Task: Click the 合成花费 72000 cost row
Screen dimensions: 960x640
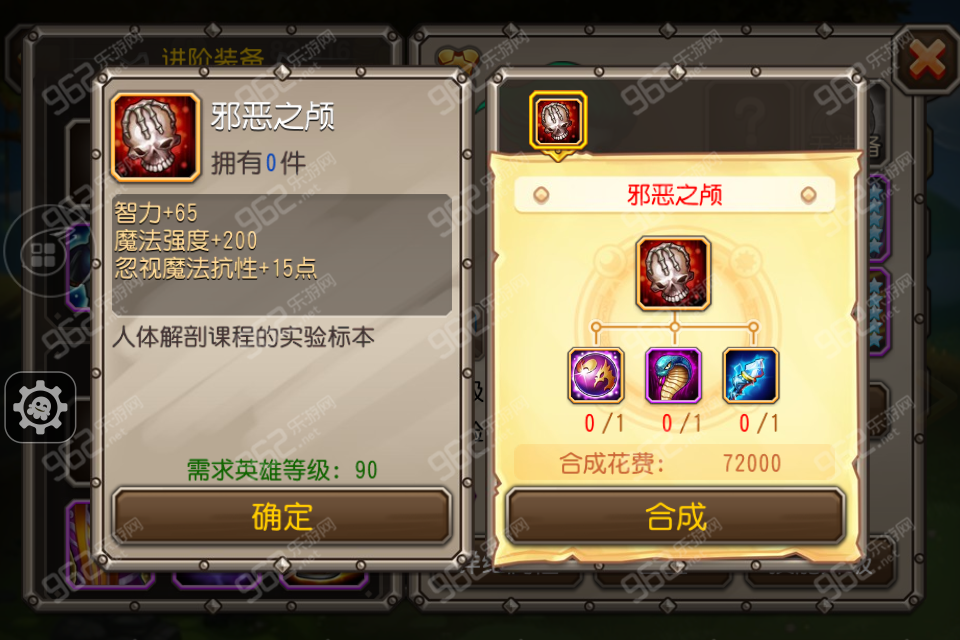Action: pos(673,462)
